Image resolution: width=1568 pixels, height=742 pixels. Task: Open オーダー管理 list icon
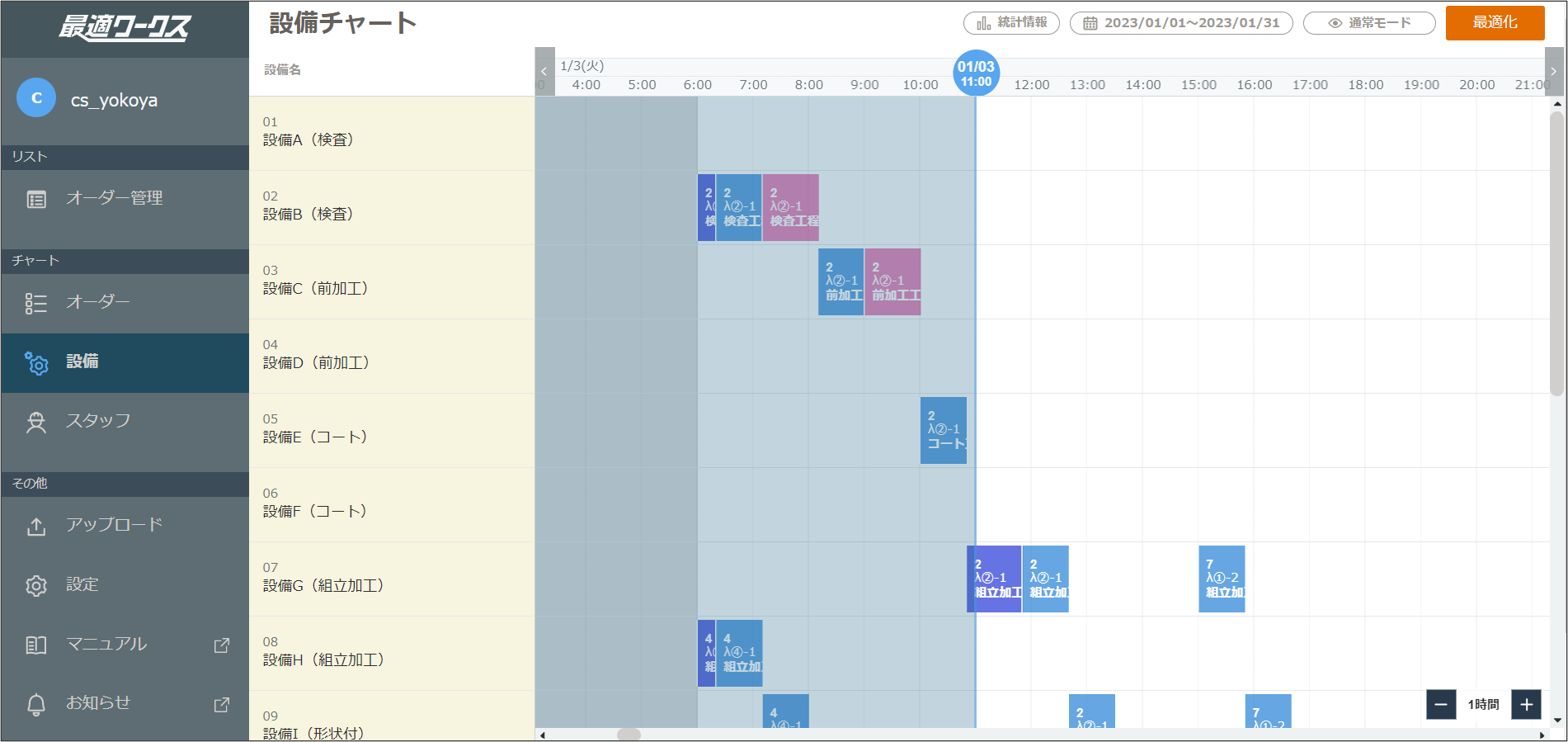[36, 199]
